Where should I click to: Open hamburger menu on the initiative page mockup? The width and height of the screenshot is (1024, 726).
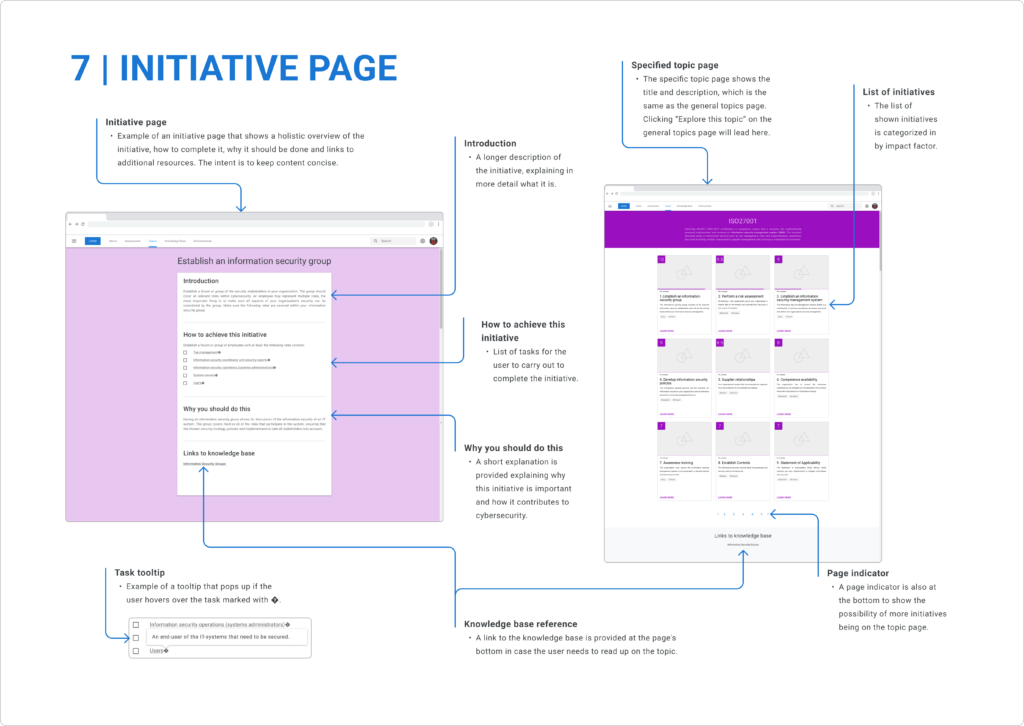click(x=74, y=241)
